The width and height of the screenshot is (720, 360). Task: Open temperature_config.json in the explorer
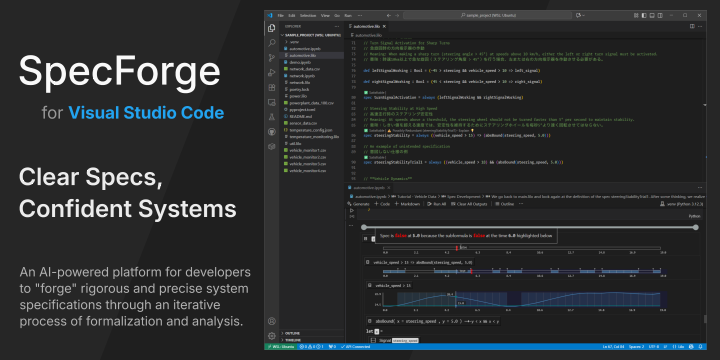[311, 130]
